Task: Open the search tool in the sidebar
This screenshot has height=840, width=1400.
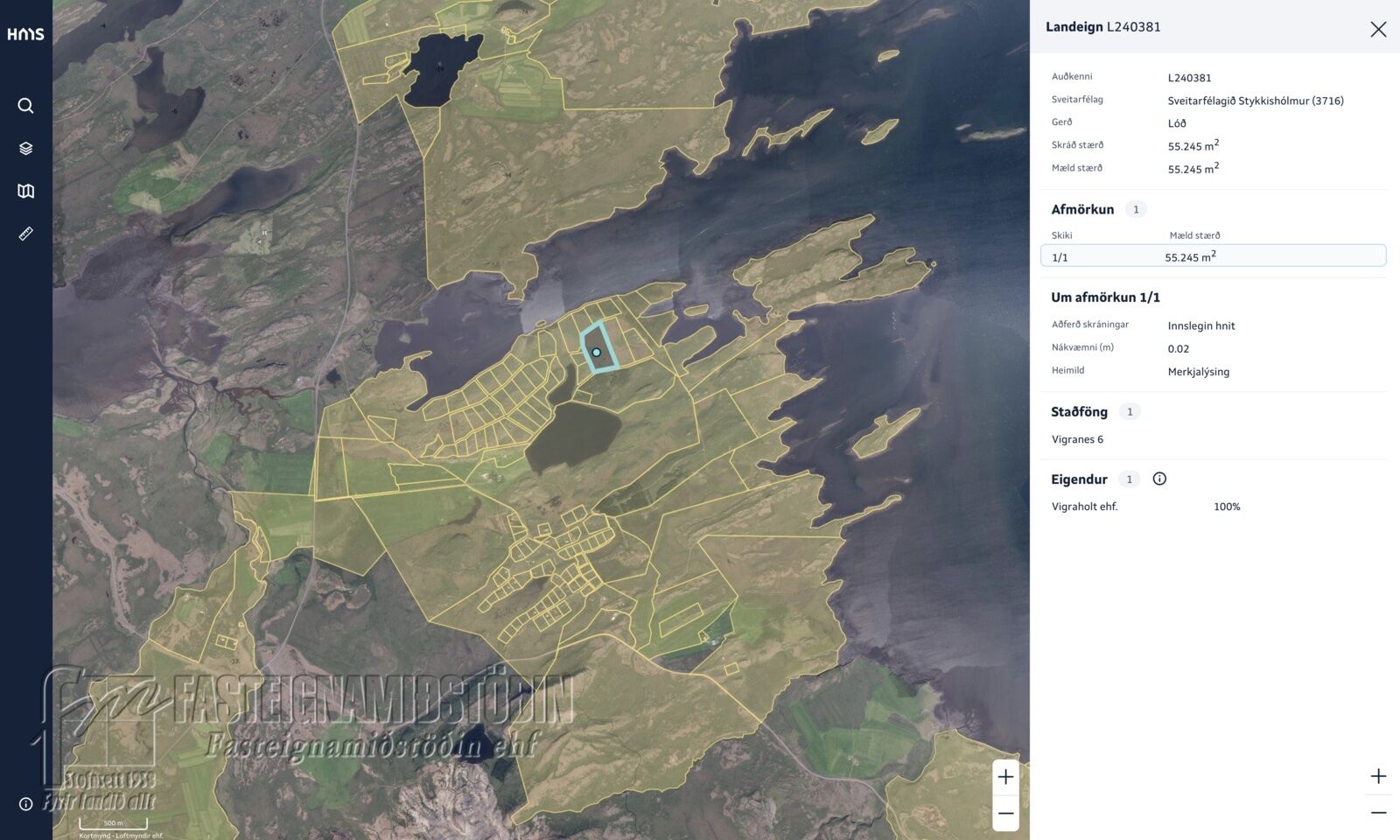Action: tap(25, 106)
